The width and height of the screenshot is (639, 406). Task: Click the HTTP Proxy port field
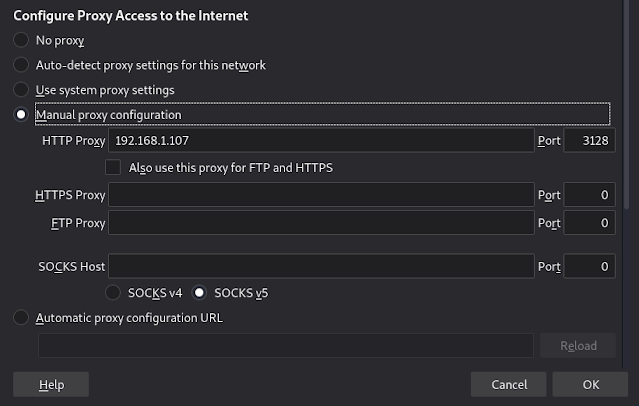point(589,141)
